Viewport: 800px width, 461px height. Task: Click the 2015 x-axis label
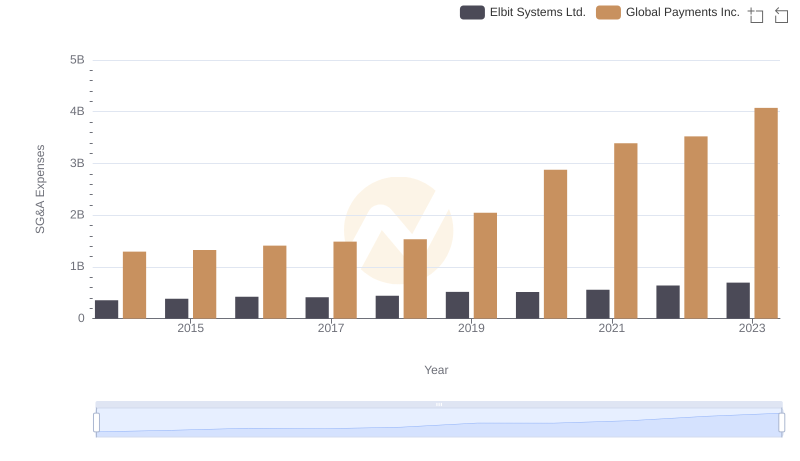coord(190,328)
